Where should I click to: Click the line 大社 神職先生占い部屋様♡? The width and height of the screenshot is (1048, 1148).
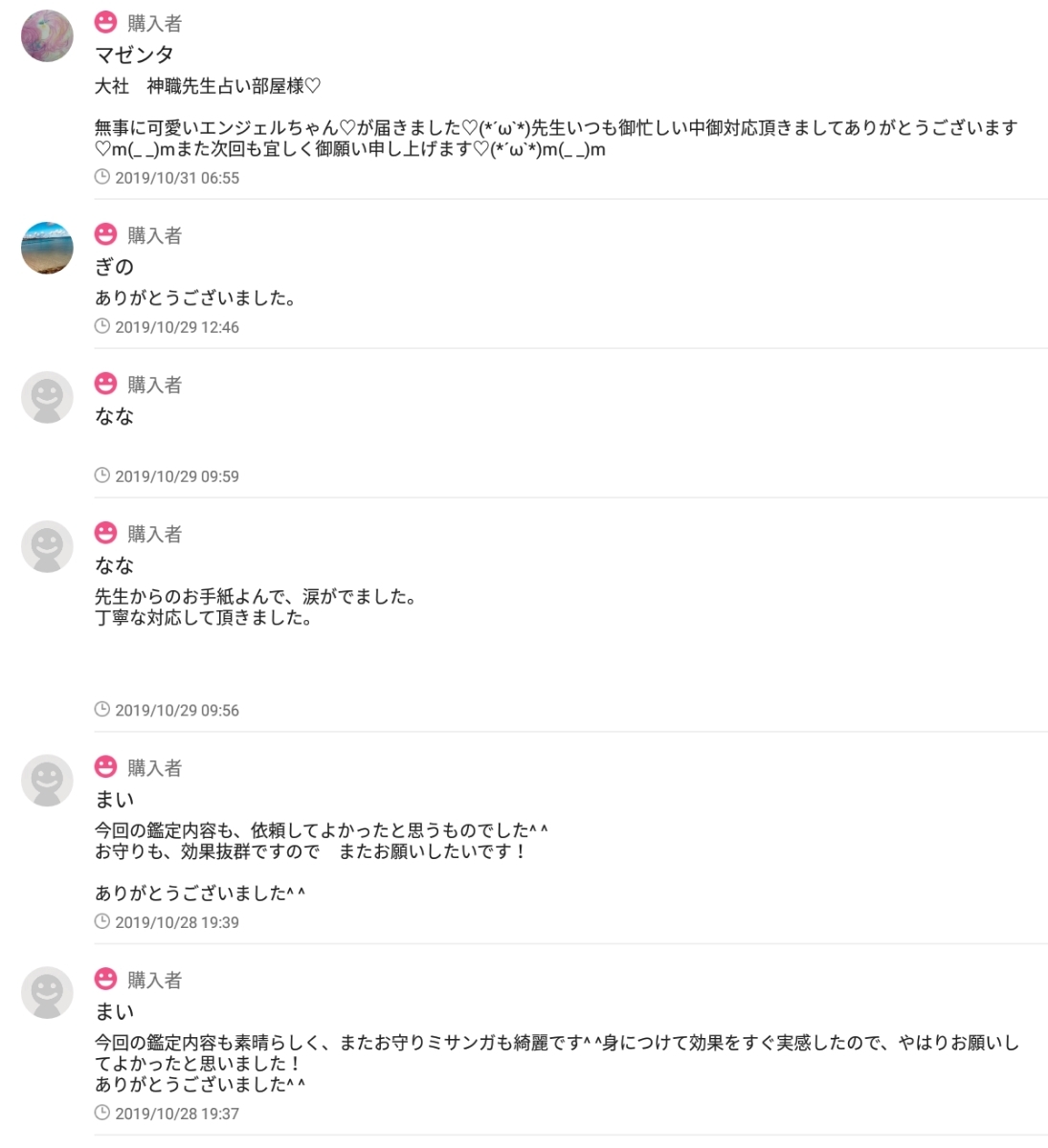coord(208,86)
